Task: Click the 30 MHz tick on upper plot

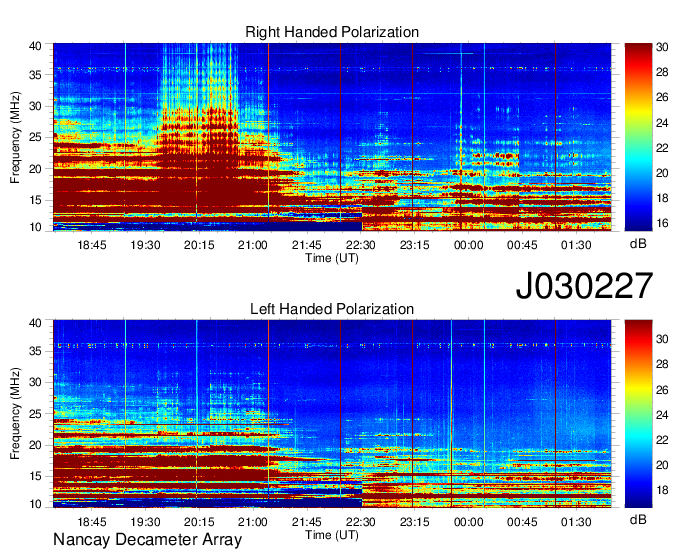Action: (35, 106)
